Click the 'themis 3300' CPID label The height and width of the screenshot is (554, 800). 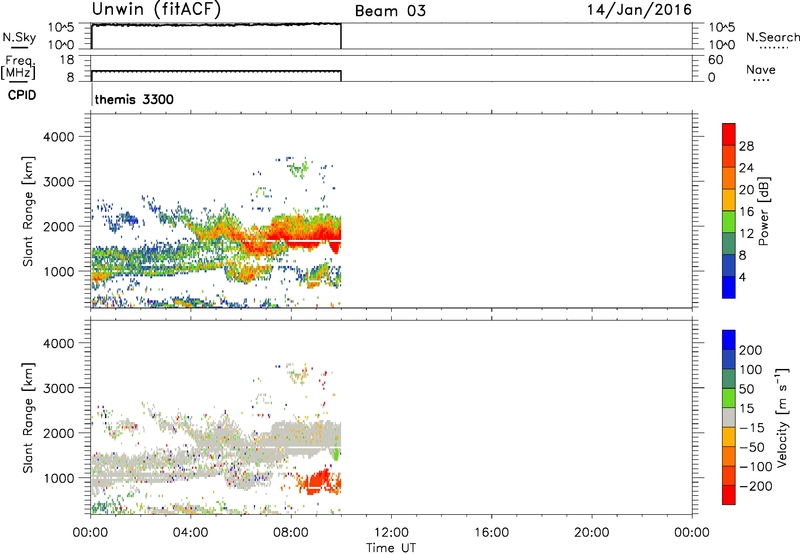(x=134, y=99)
